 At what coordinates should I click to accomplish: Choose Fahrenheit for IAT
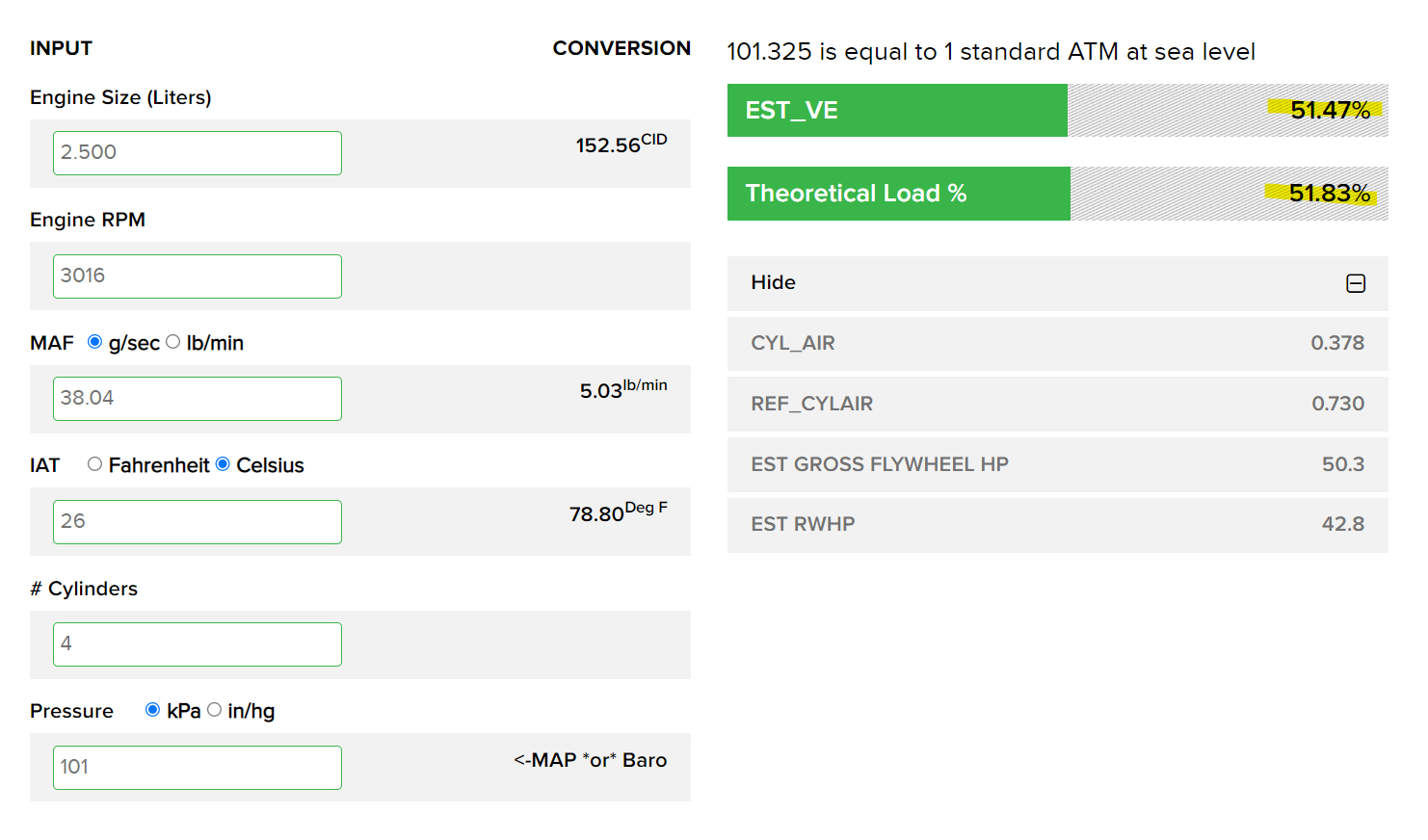[95, 464]
